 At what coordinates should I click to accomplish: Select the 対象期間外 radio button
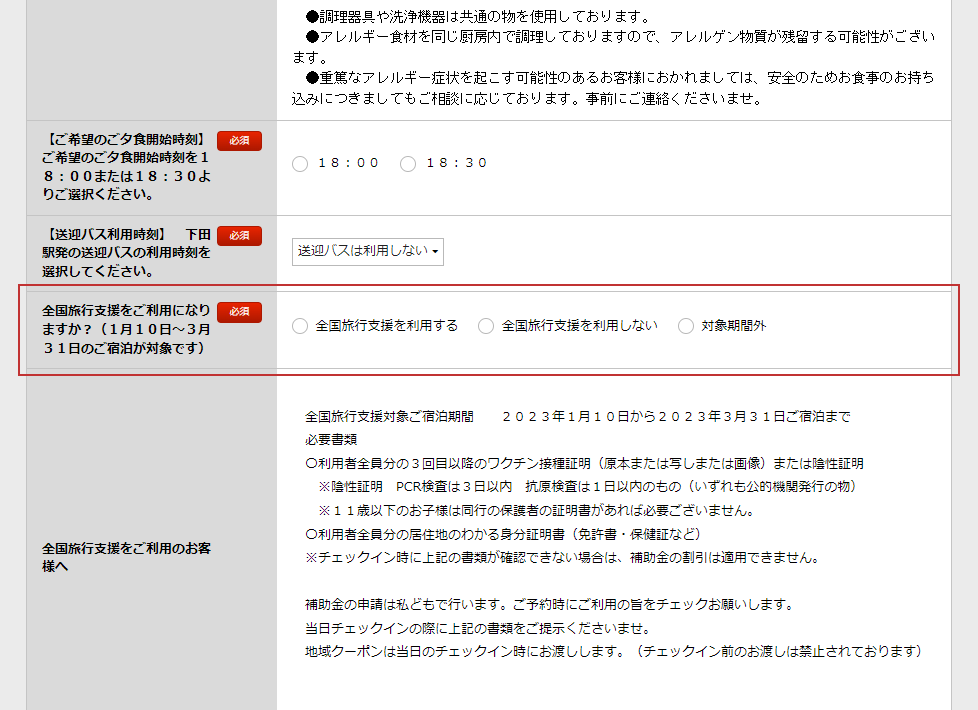tap(686, 326)
